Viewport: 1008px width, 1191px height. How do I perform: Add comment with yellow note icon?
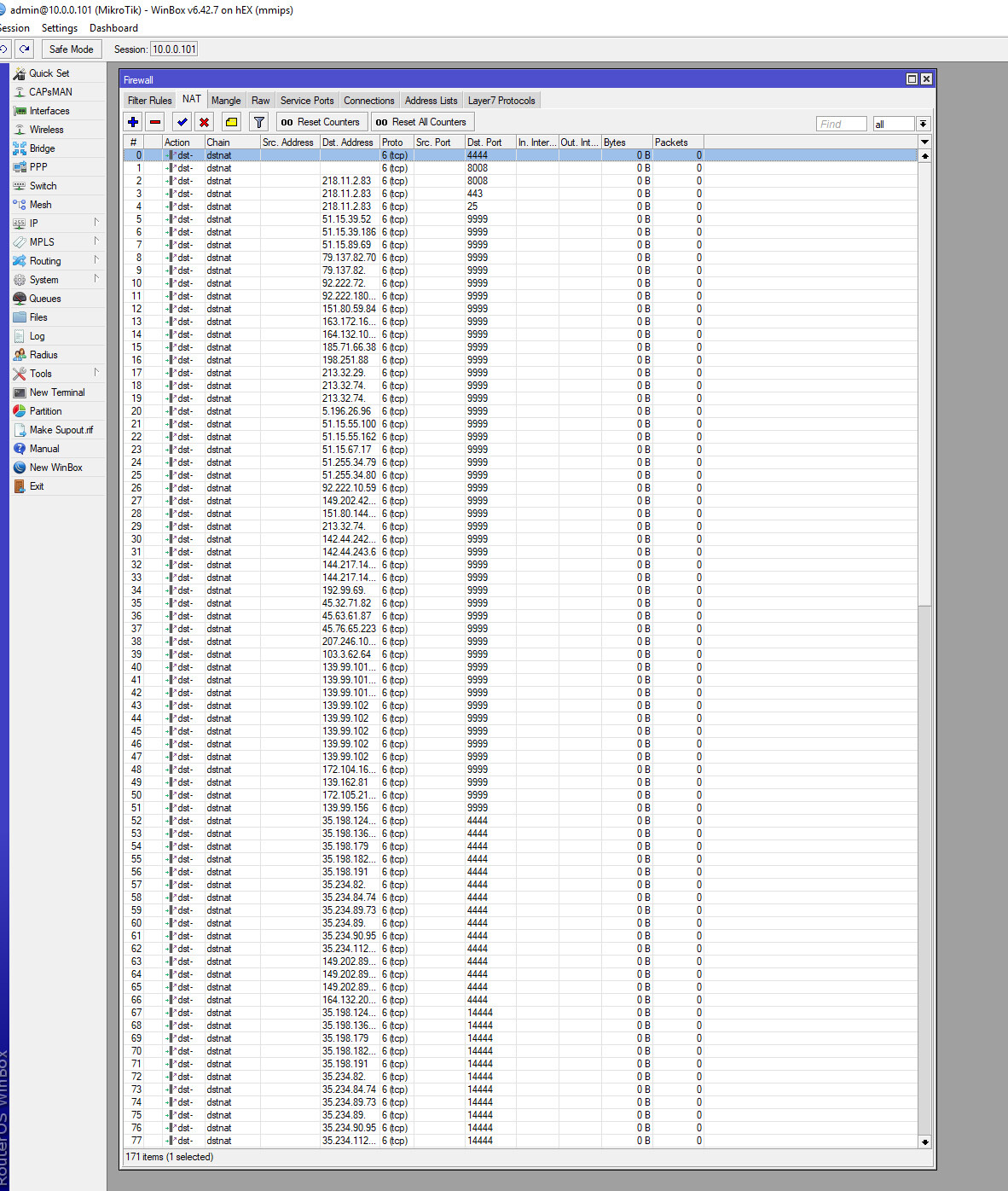pos(231,122)
